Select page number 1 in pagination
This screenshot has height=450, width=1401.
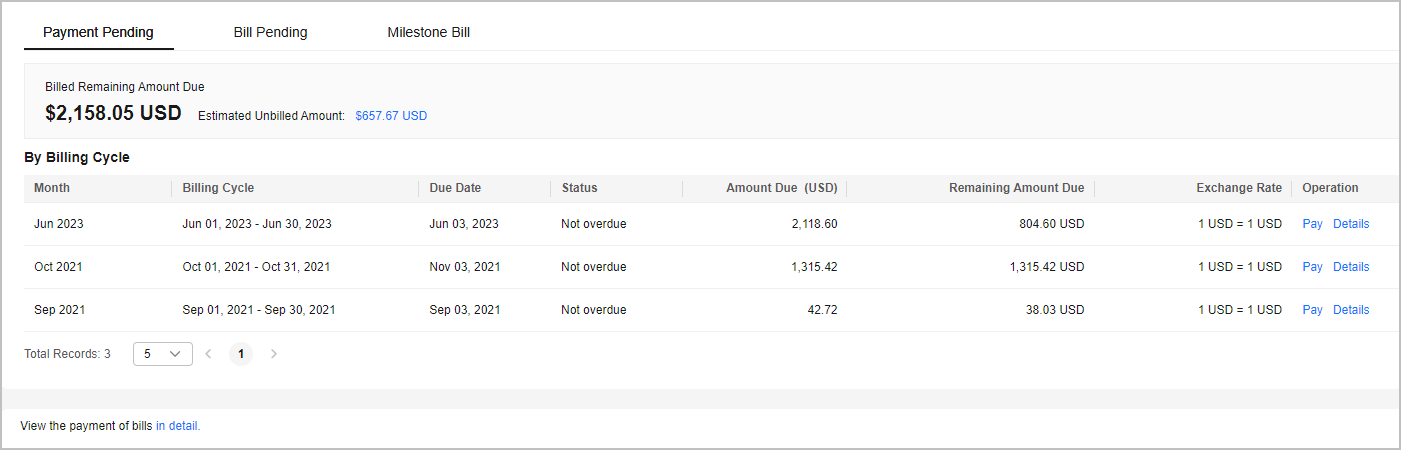point(241,354)
